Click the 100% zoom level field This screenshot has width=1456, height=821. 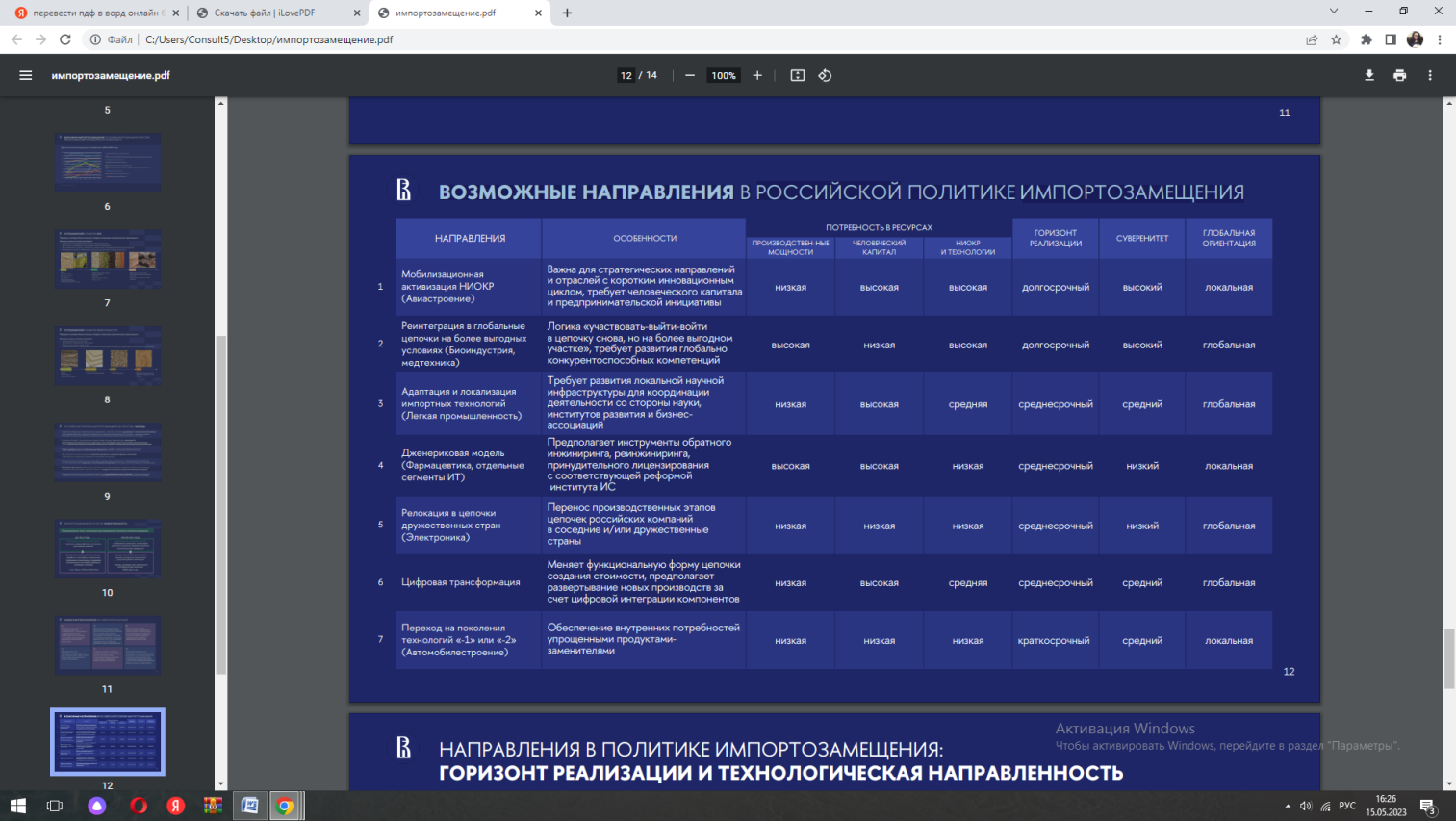click(724, 75)
